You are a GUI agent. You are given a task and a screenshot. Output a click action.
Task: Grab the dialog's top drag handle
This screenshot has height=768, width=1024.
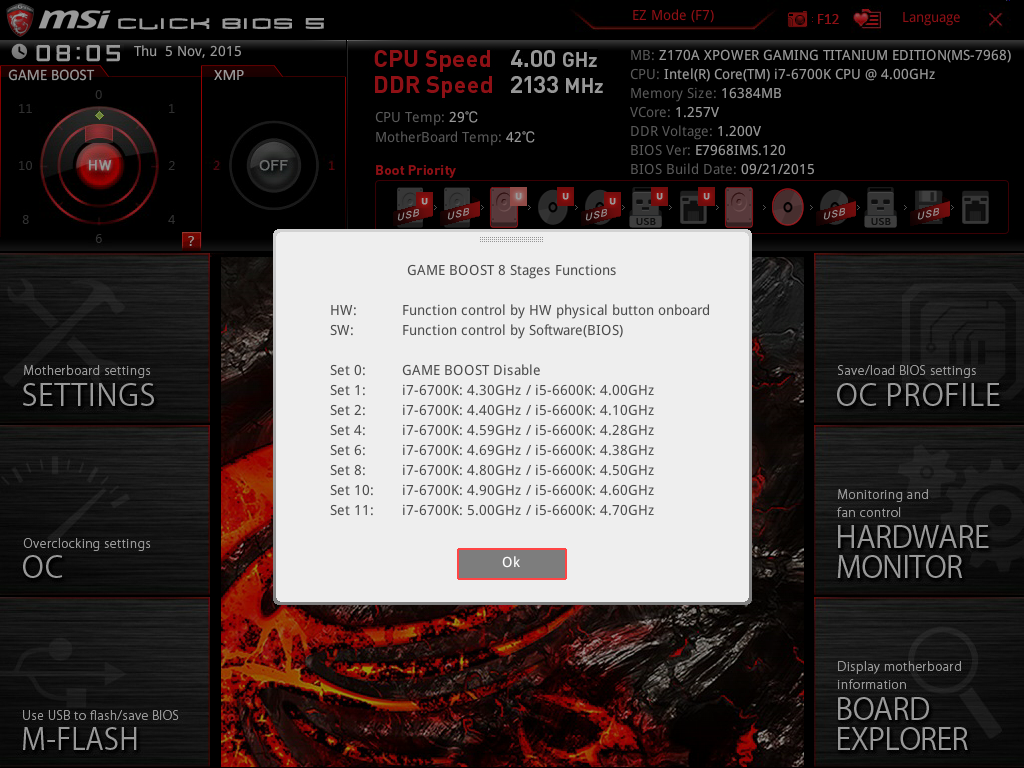511,240
